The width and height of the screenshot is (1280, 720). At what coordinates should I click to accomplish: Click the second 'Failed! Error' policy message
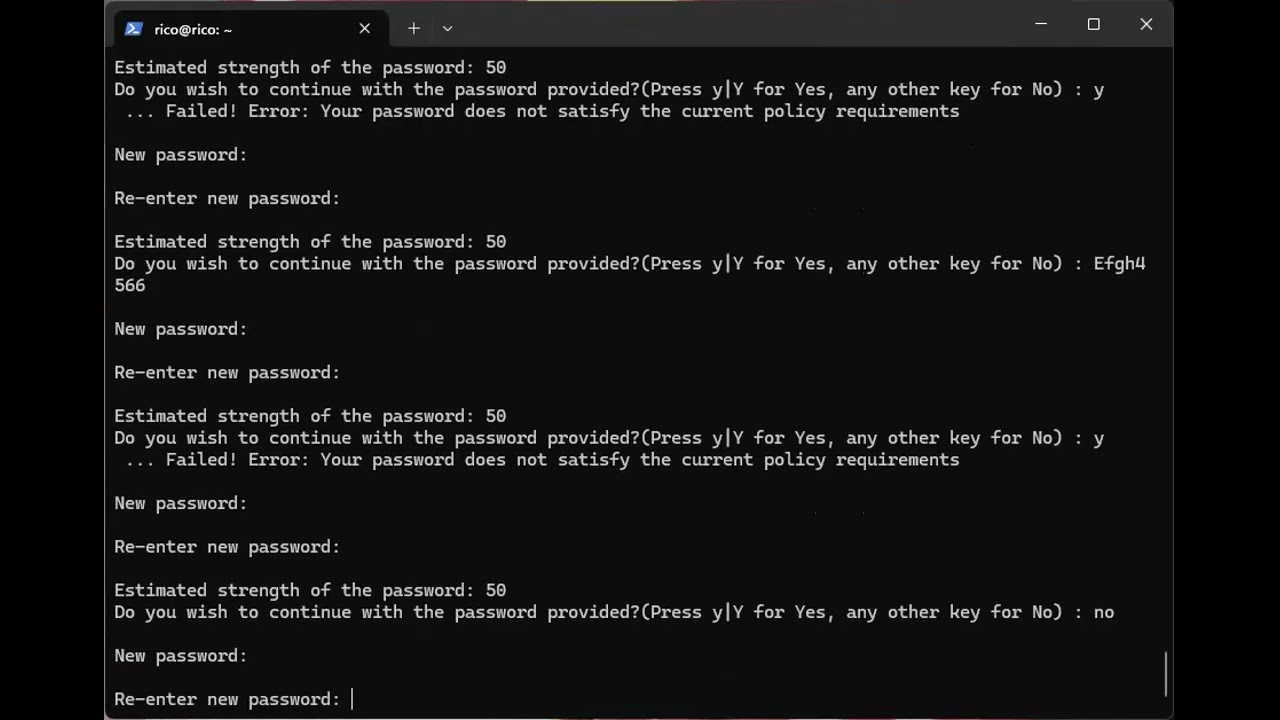click(542, 460)
